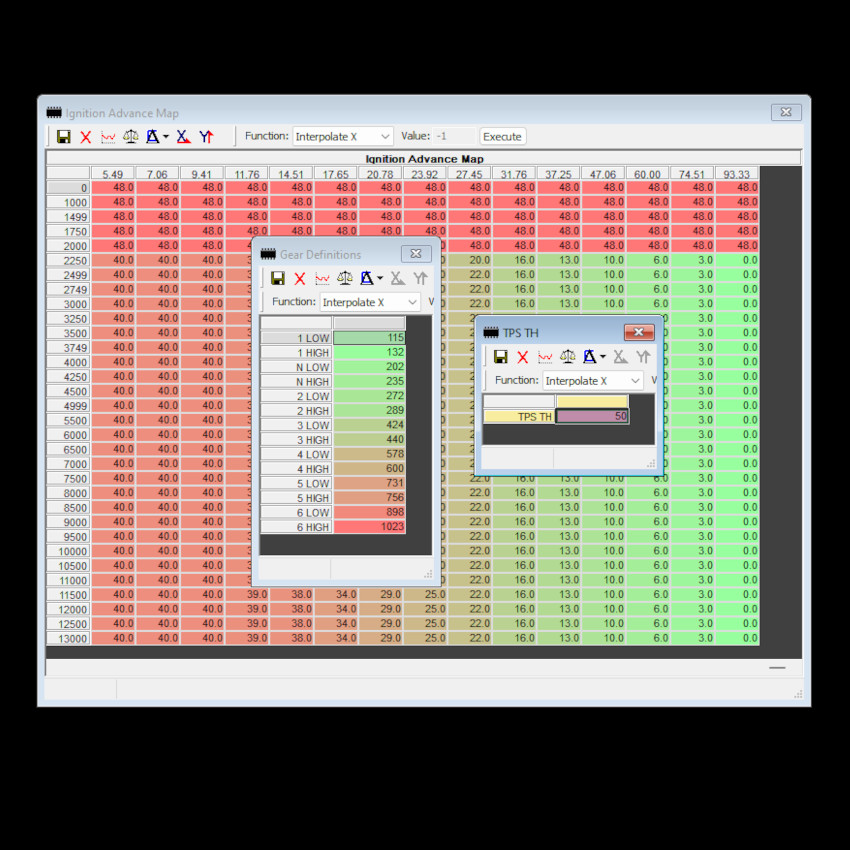Viewport: 850px width, 850px height.
Task: Select the 47.06 column header
Action: tap(603, 173)
